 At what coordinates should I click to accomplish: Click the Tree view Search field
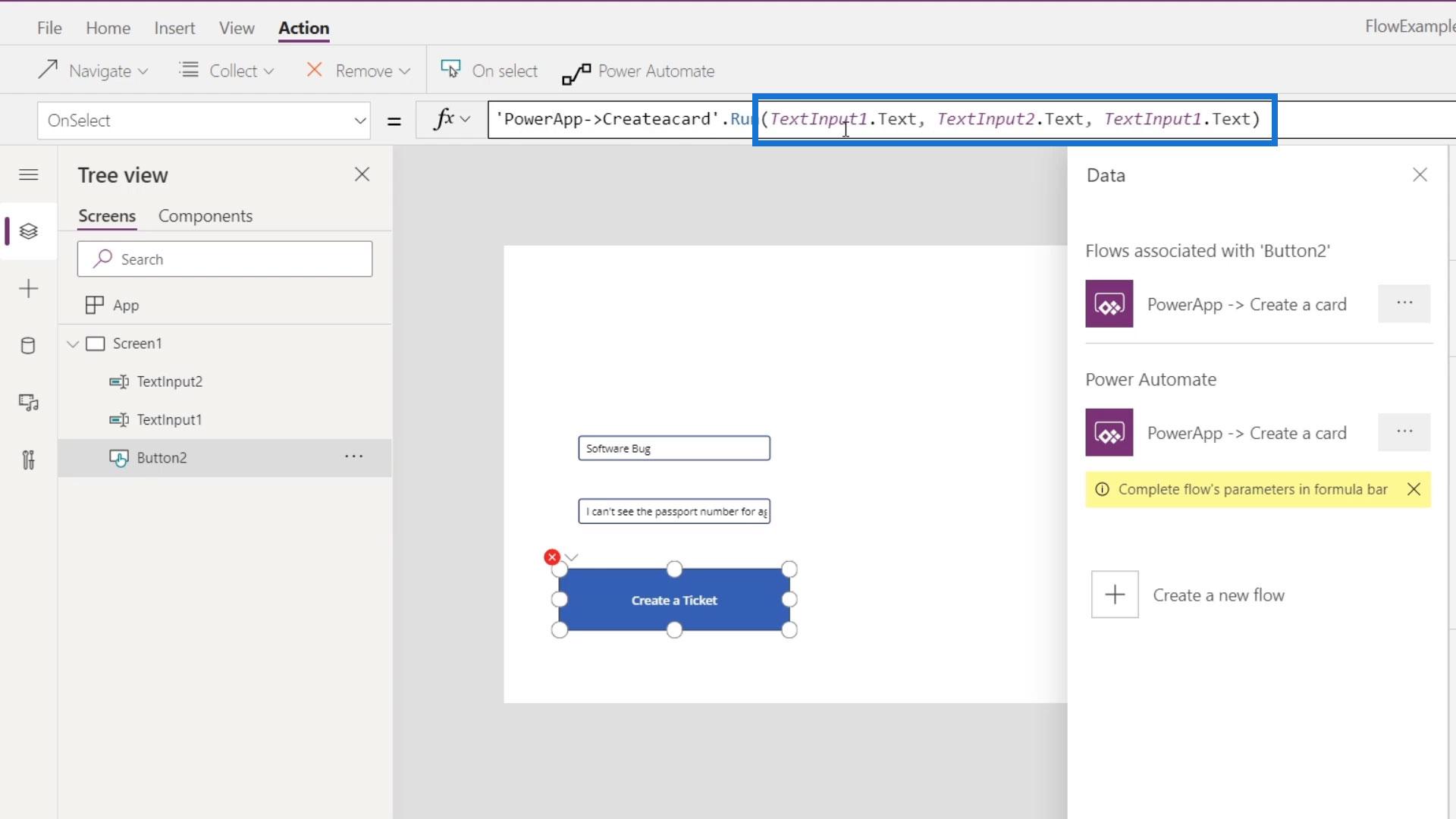(225, 259)
